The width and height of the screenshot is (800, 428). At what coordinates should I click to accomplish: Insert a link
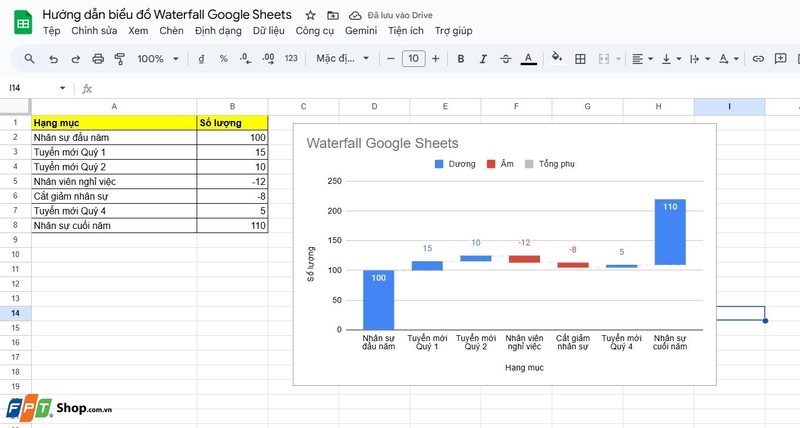[x=758, y=59]
